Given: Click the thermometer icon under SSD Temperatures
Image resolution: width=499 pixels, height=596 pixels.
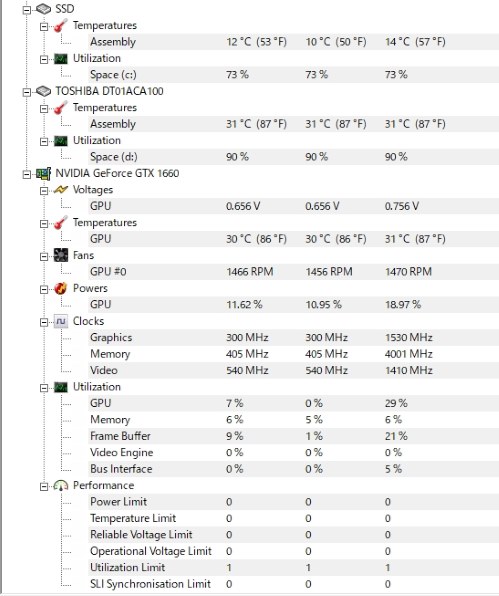Looking at the screenshot, I should pyautogui.click(x=61, y=25).
